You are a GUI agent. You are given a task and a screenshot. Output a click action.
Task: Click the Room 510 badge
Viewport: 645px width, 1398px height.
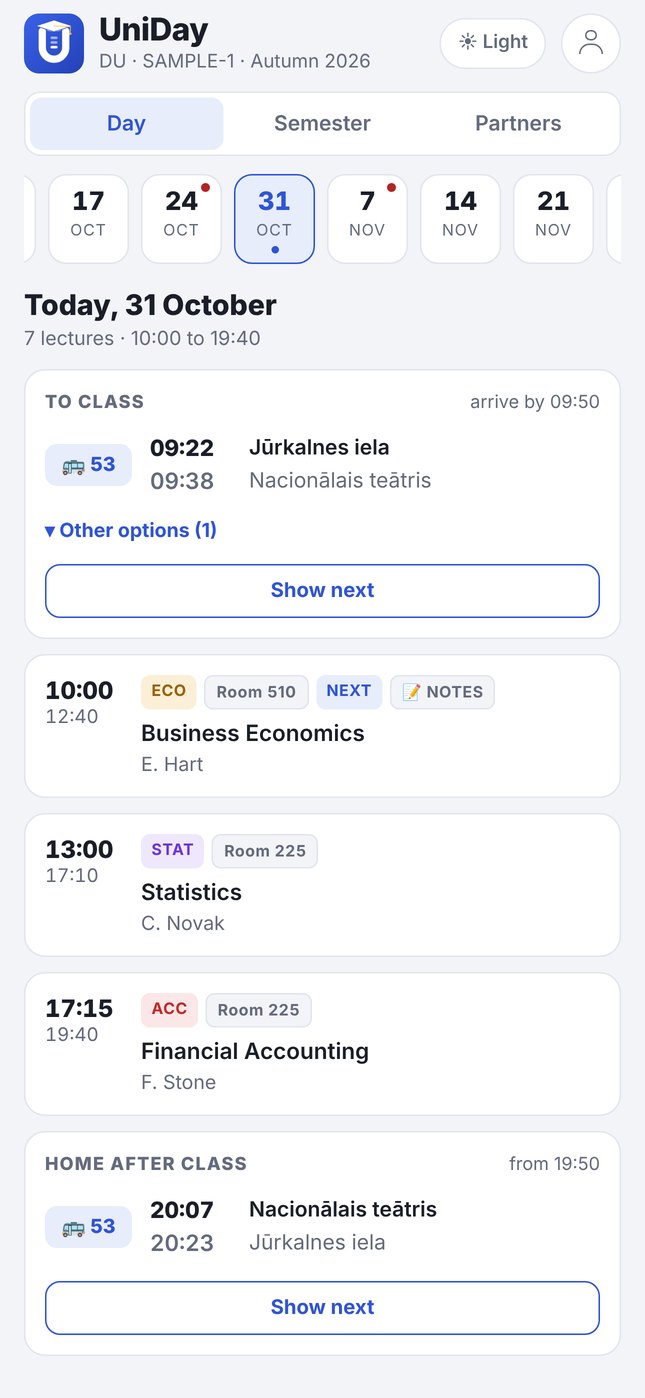tap(256, 692)
